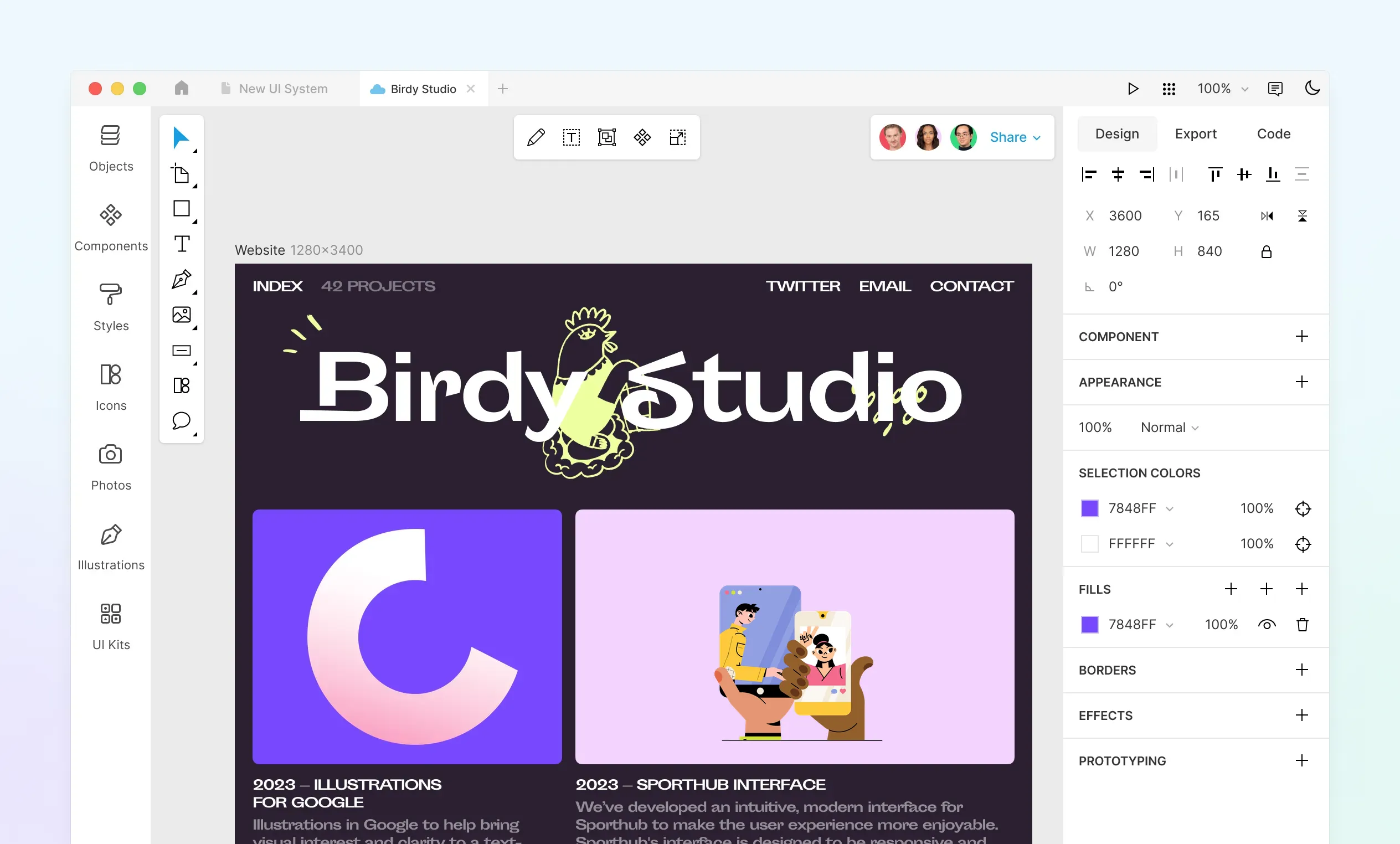Image resolution: width=1400 pixels, height=844 pixels.
Task: Open the zoom level 100% dropdown
Action: [1223, 89]
